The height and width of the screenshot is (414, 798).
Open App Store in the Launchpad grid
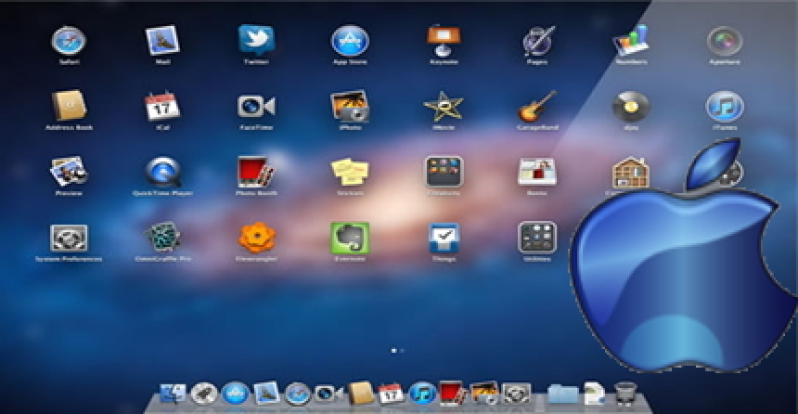[350, 41]
